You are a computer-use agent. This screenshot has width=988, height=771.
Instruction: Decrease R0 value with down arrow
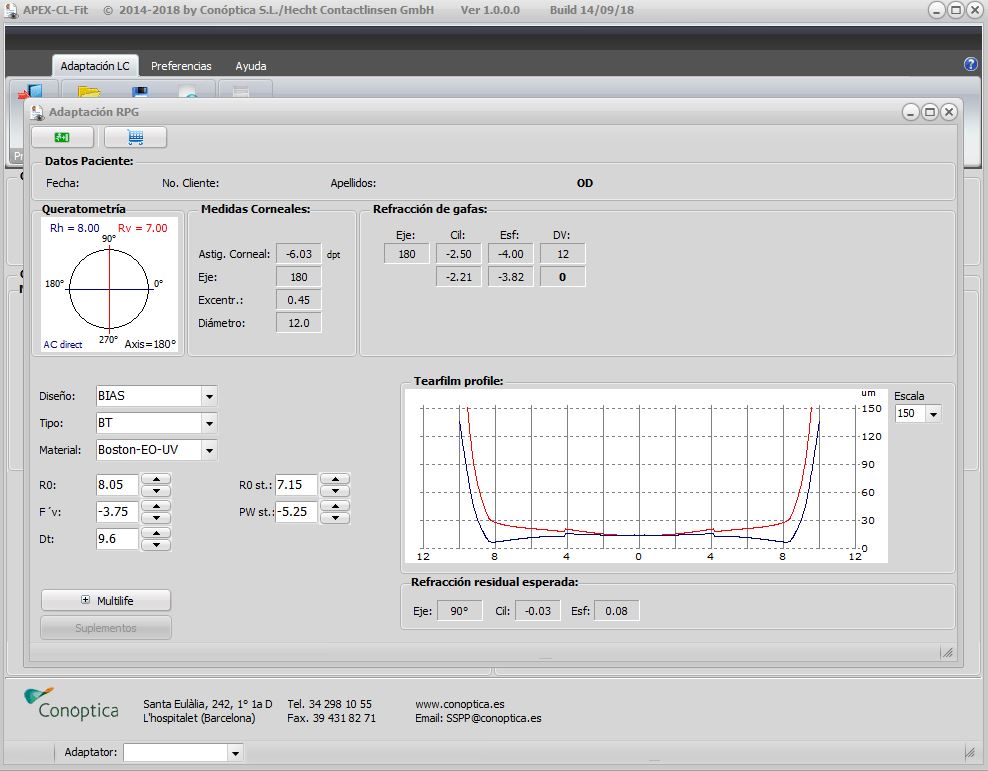point(156,491)
